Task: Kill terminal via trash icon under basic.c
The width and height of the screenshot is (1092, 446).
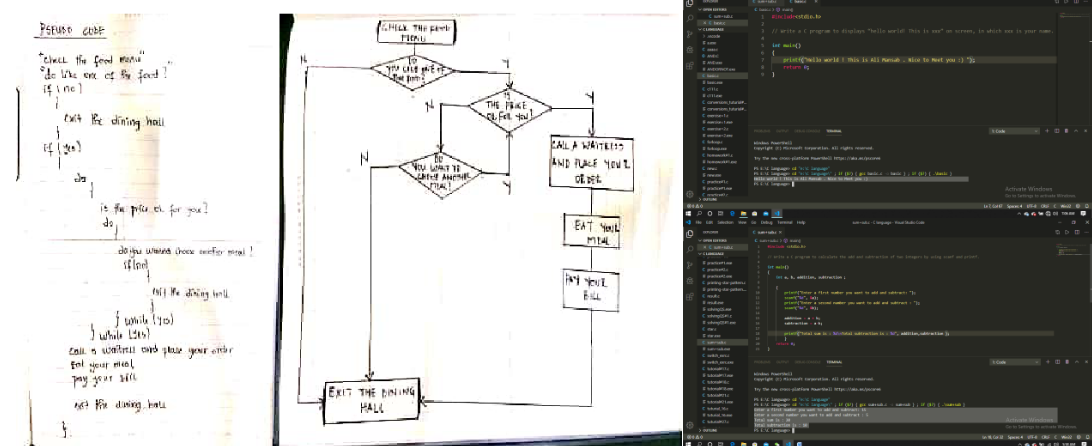Action: 1067,131
